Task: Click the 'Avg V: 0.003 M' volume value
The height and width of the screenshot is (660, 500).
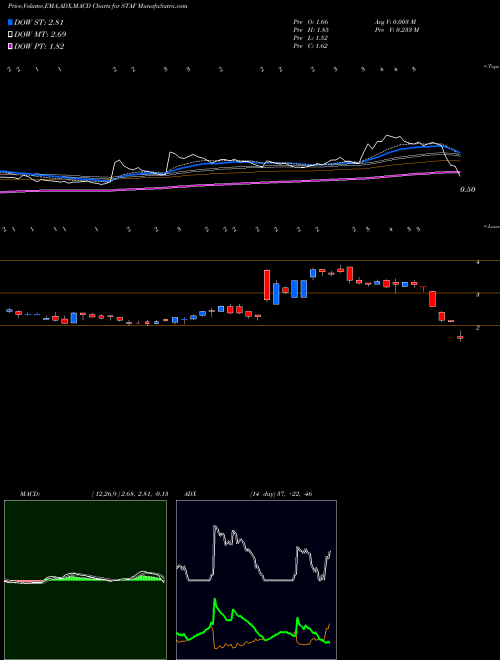Action: point(395,21)
